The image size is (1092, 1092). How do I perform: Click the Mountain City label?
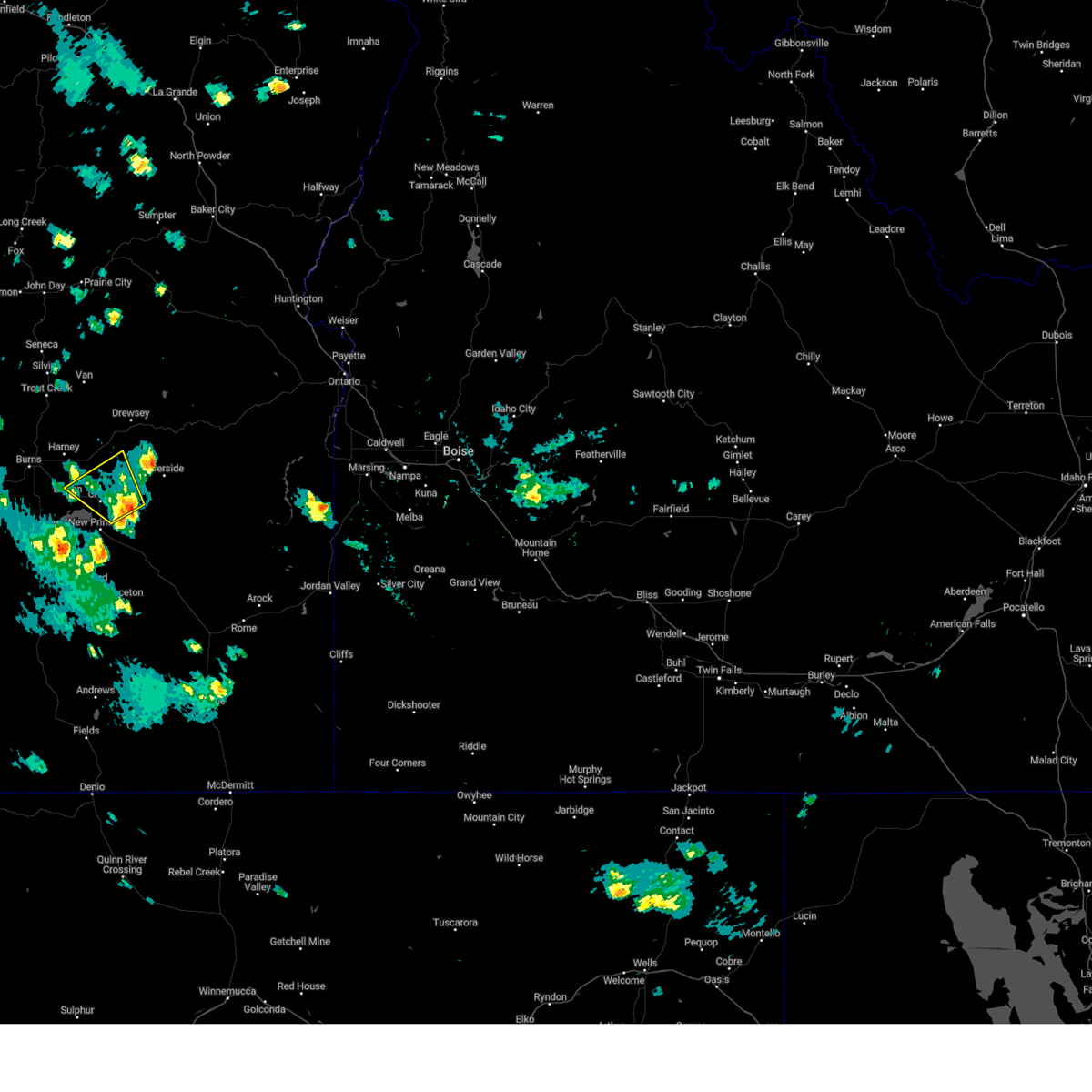[494, 817]
